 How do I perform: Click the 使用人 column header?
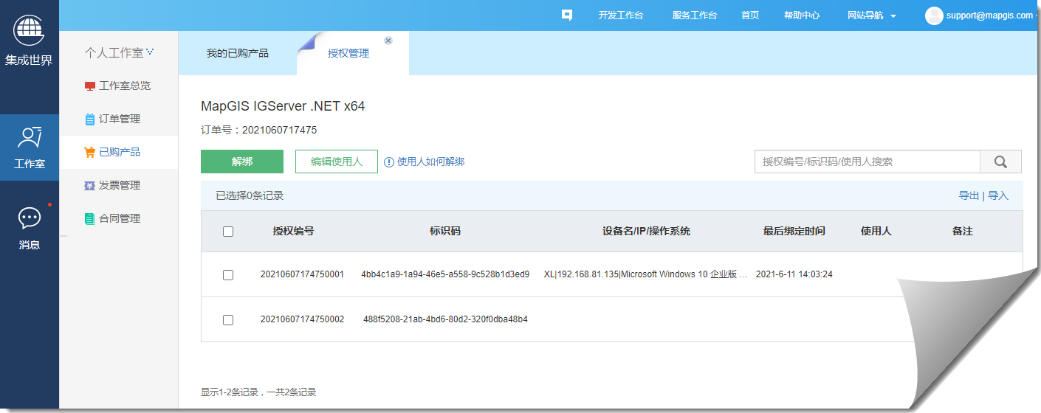pyautogui.click(x=876, y=231)
